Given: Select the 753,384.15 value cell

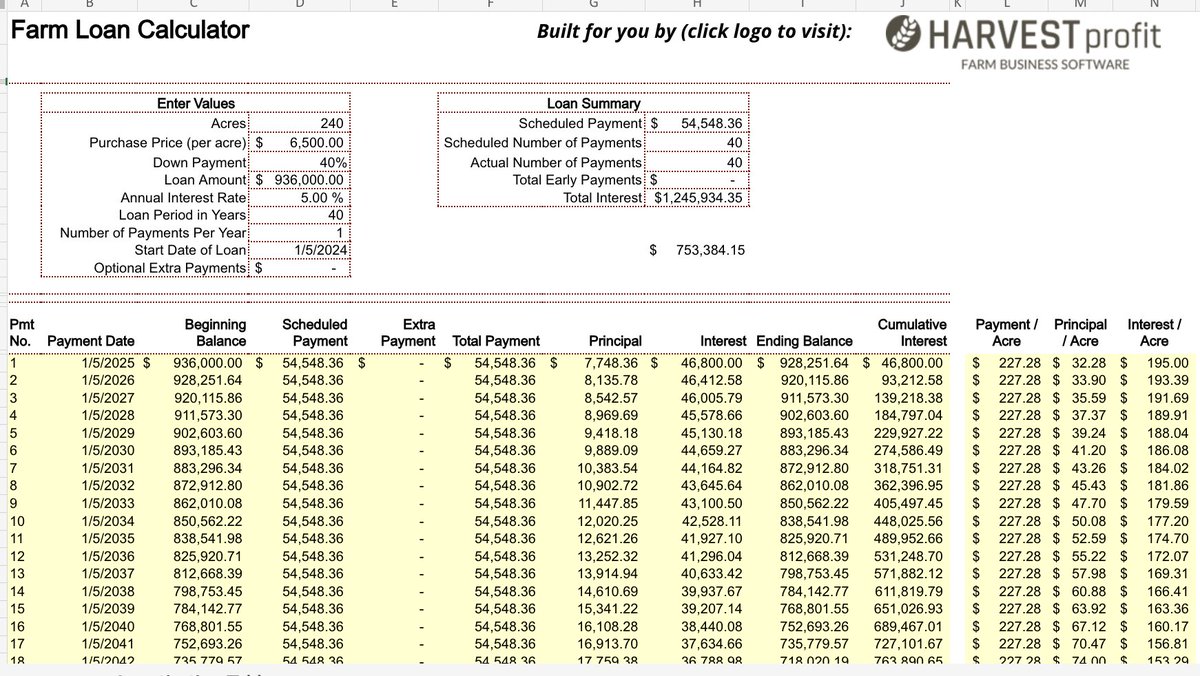Looking at the screenshot, I should 696,250.
